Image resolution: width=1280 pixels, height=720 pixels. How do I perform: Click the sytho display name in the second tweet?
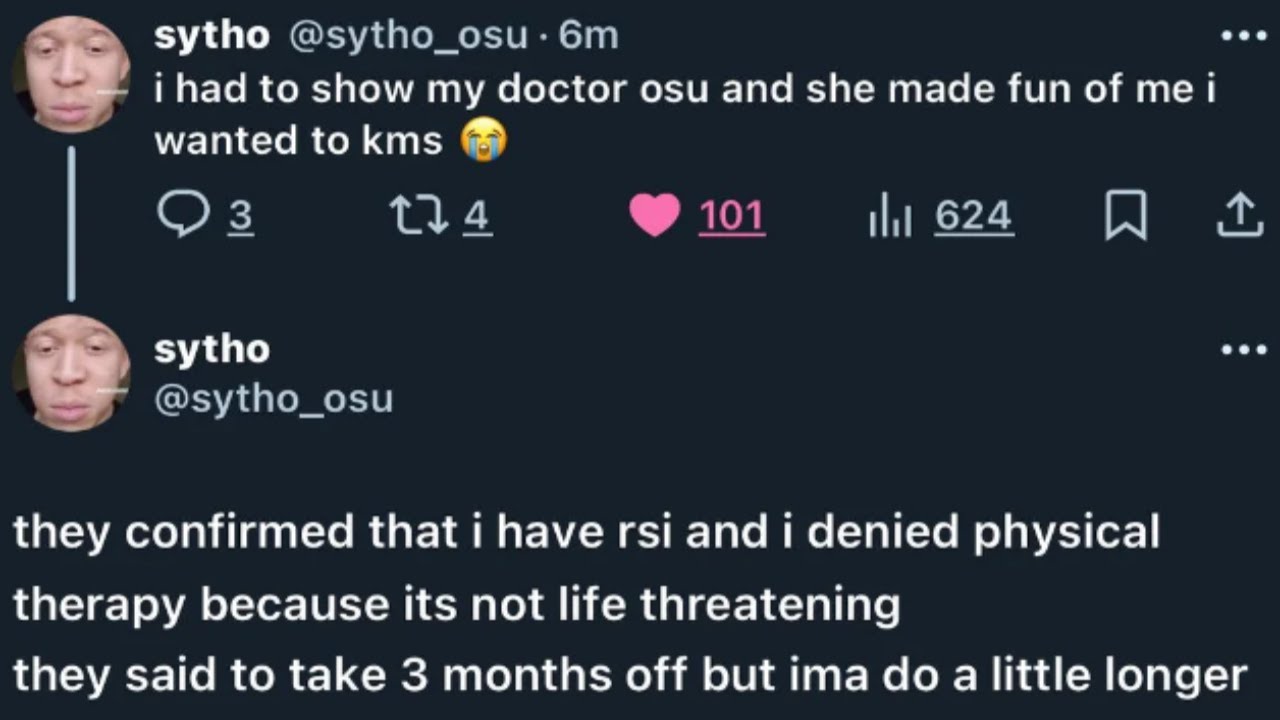click(211, 349)
